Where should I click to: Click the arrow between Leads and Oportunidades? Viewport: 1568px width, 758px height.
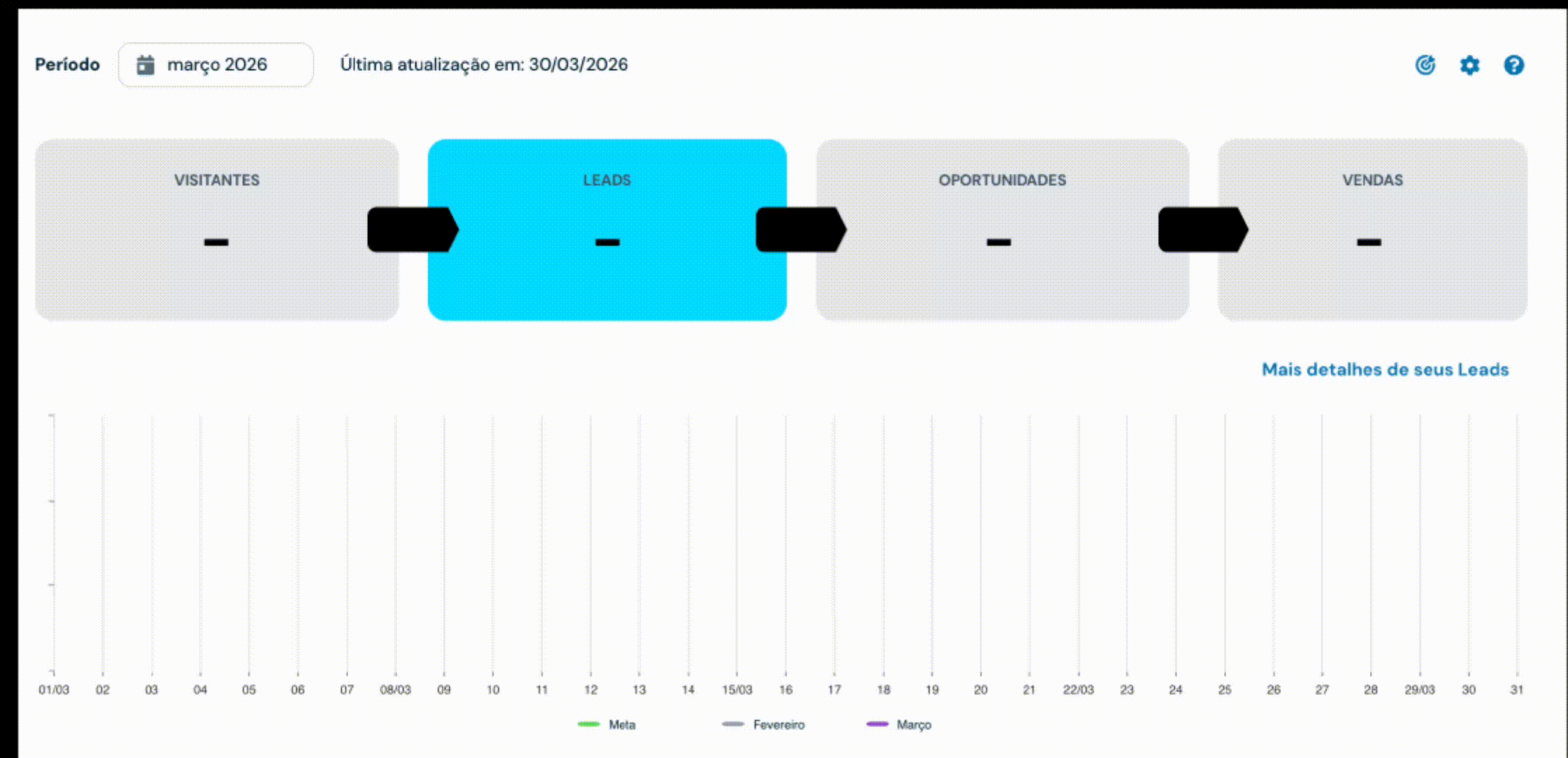pyautogui.click(x=802, y=230)
